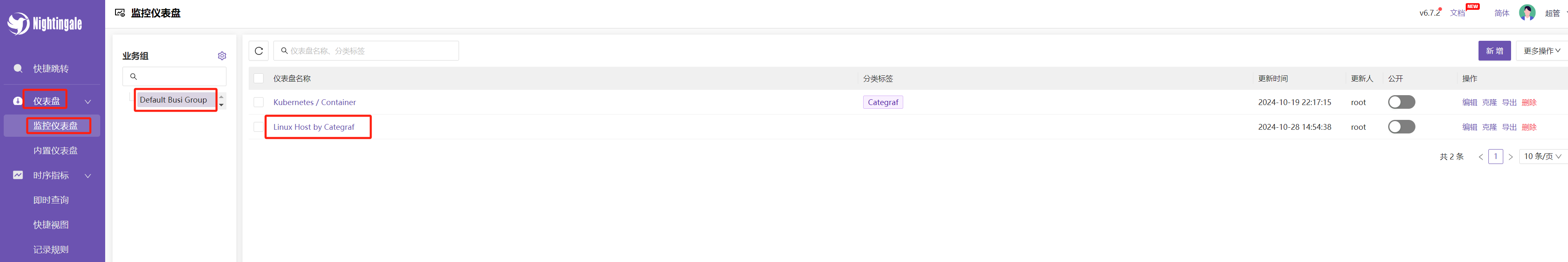Open the Linux Host by Categraf dashboard
Image resolution: width=1568 pixels, height=262 pixels.
click(313, 127)
